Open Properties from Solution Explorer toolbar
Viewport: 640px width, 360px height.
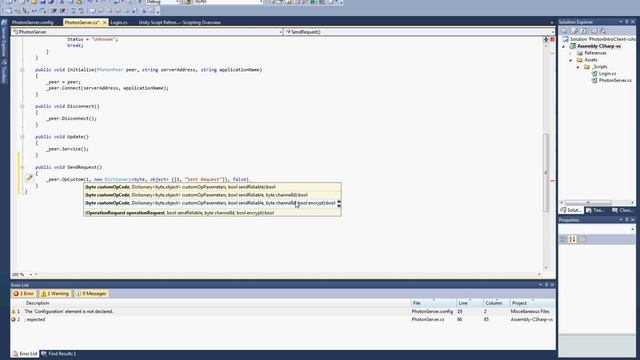[x=565, y=31]
